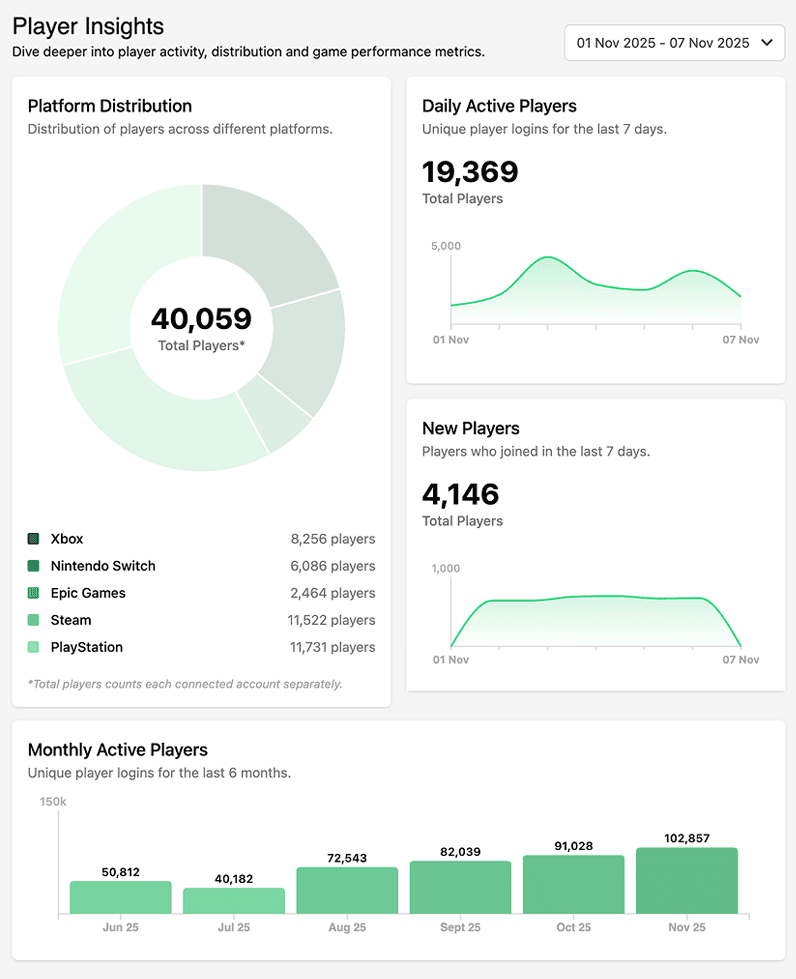The image size is (796, 979).
Task: Click the Sept 25 bar showing 82,039
Action: coord(460,887)
